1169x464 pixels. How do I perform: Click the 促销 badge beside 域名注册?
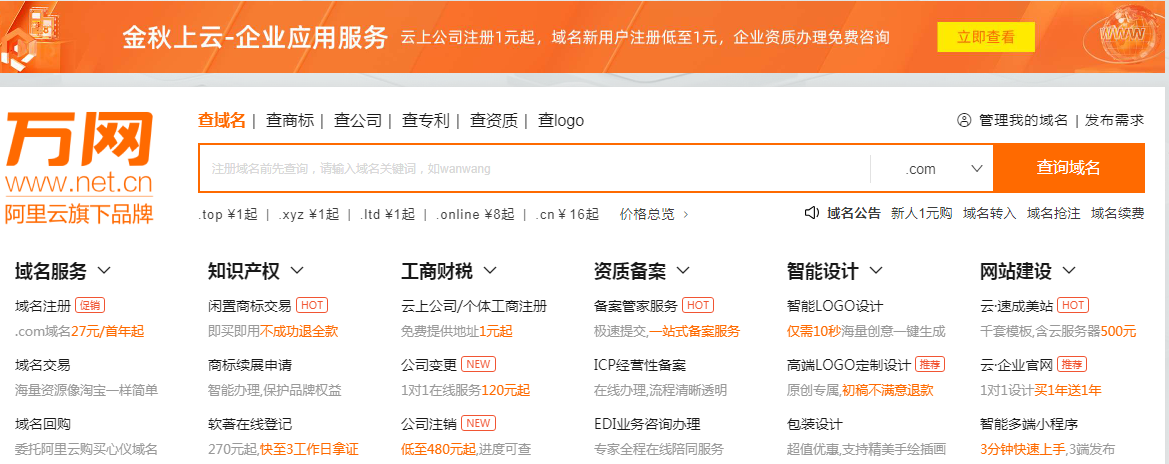pyautogui.click(x=90, y=305)
